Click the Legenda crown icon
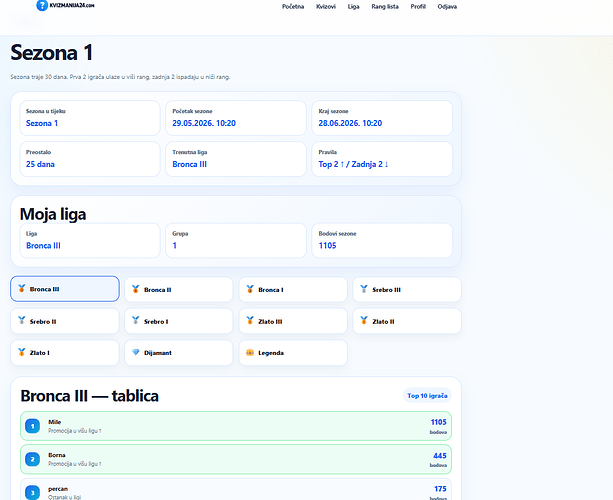613x500 pixels. [x=250, y=352]
